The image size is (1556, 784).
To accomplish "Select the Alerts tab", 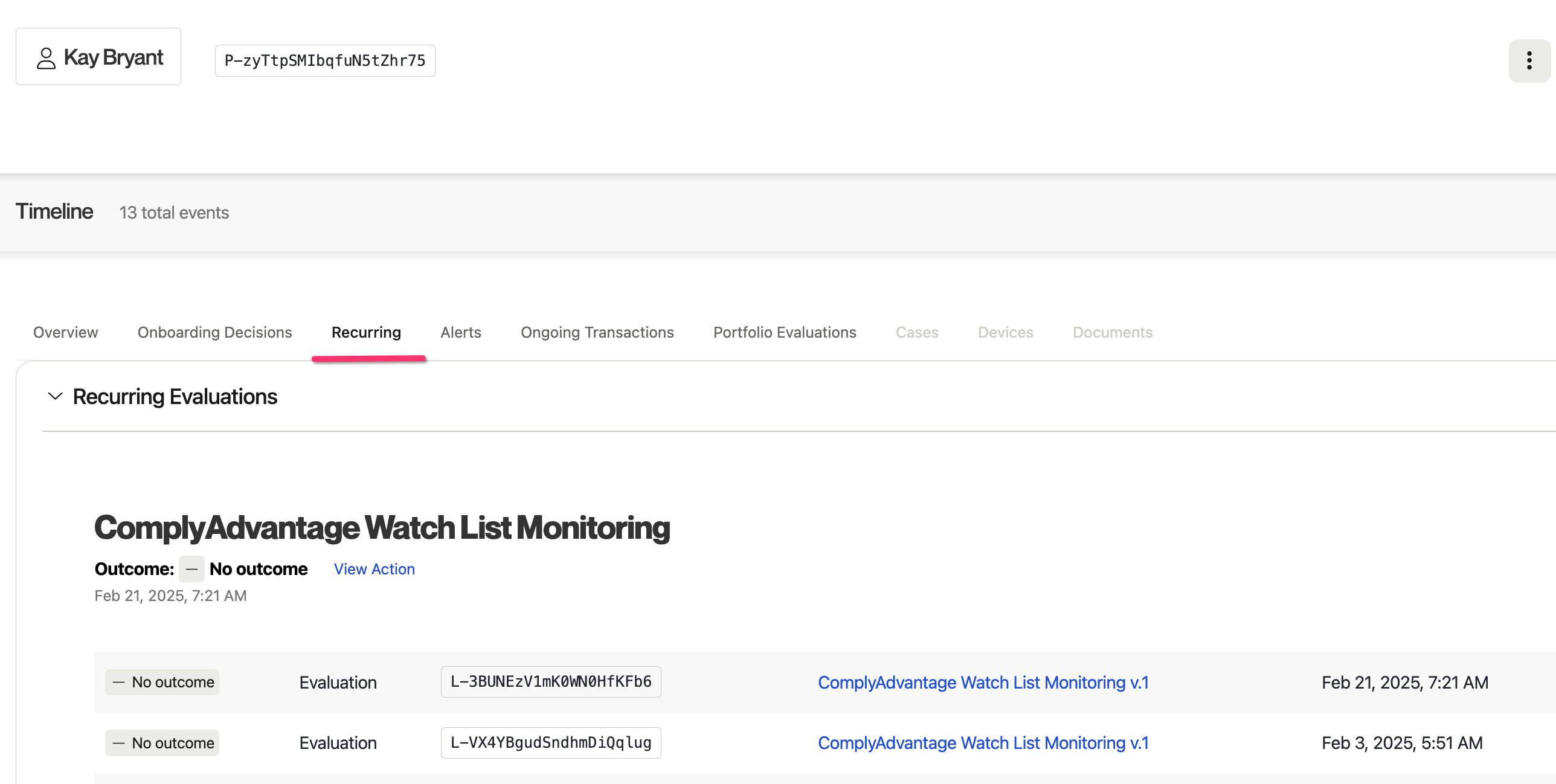I will point(460,332).
